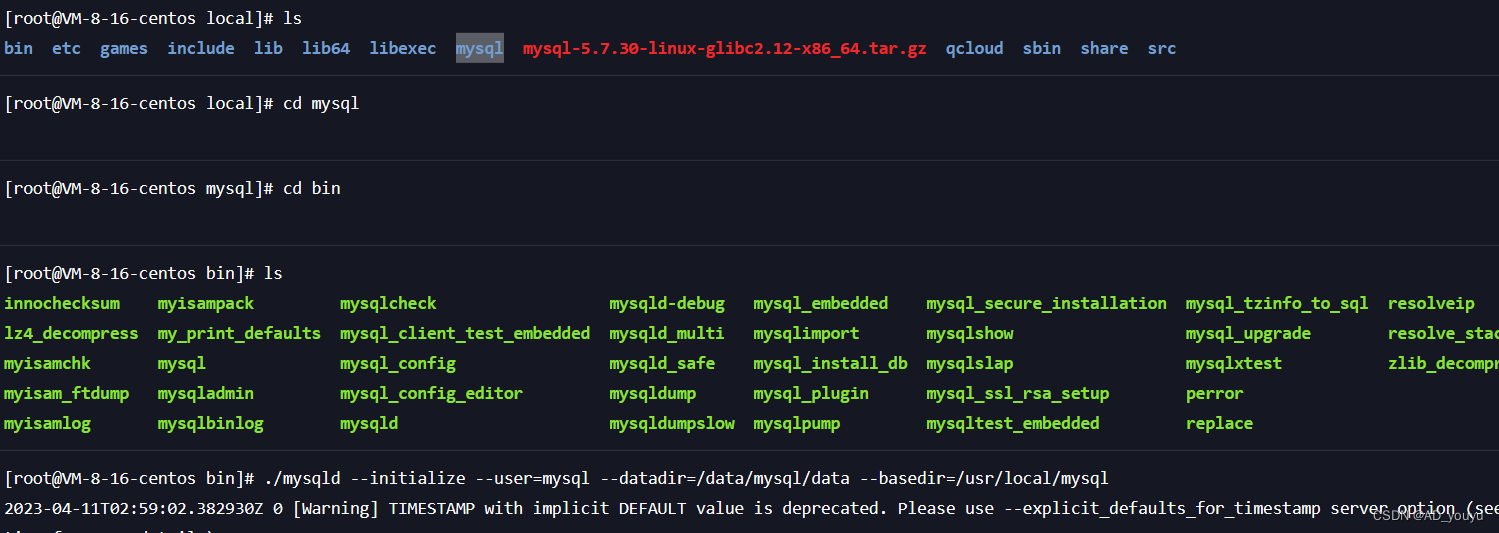The width and height of the screenshot is (1499, 533).
Task: Click the replace file name
Action: point(1220,423)
